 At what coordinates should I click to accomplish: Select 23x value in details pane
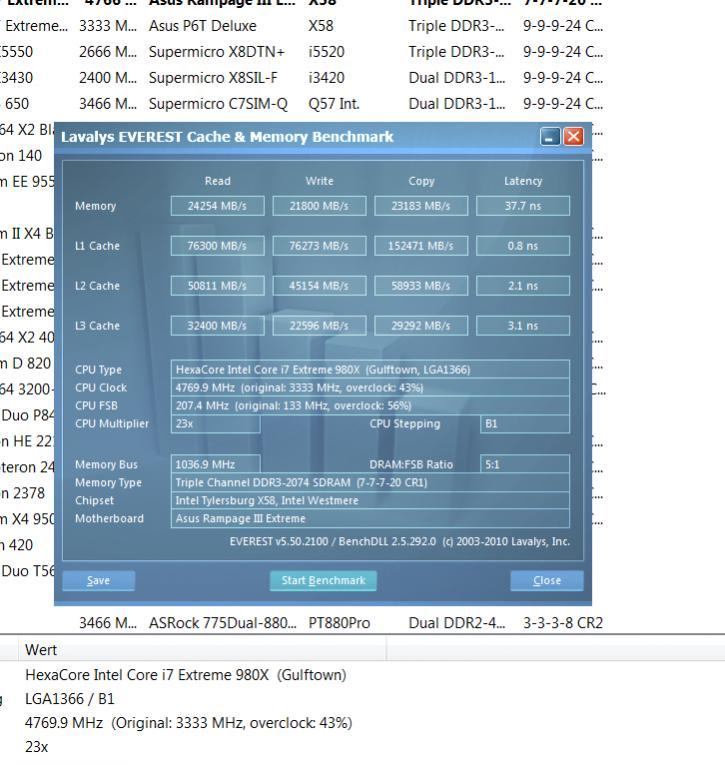coord(37,746)
